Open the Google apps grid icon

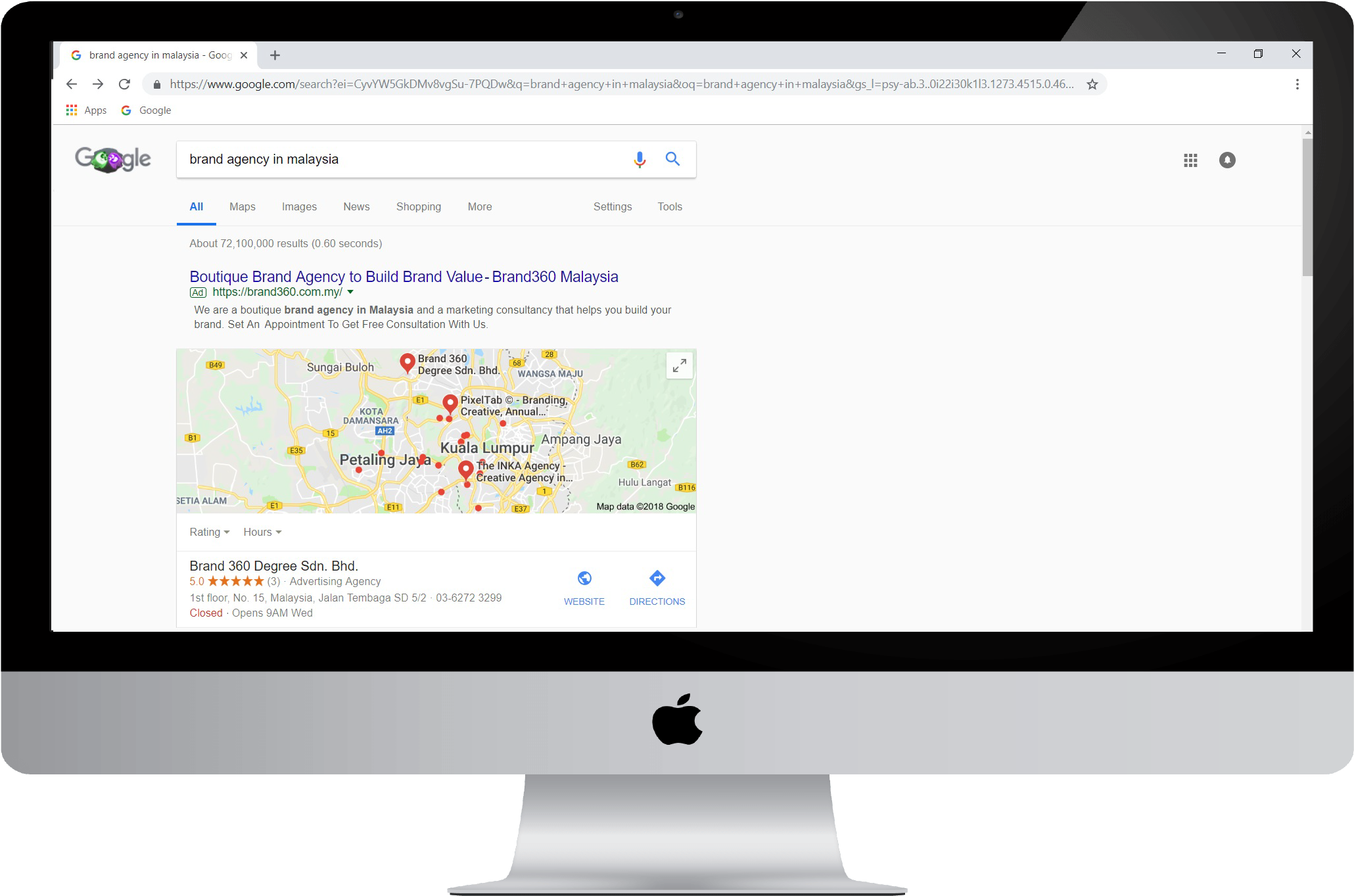(x=1190, y=160)
